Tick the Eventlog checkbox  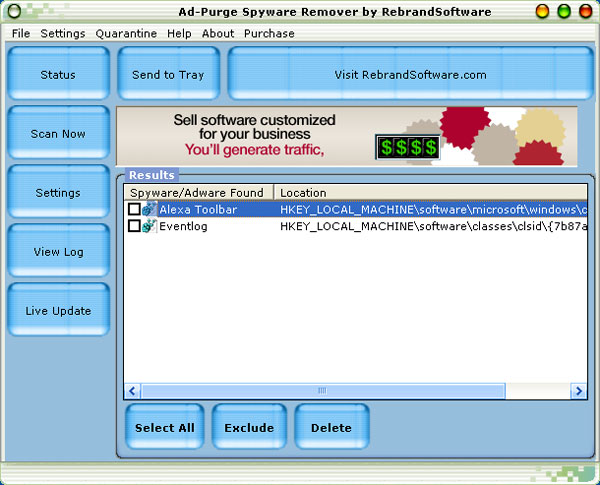pyautogui.click(x=134, y=226)
